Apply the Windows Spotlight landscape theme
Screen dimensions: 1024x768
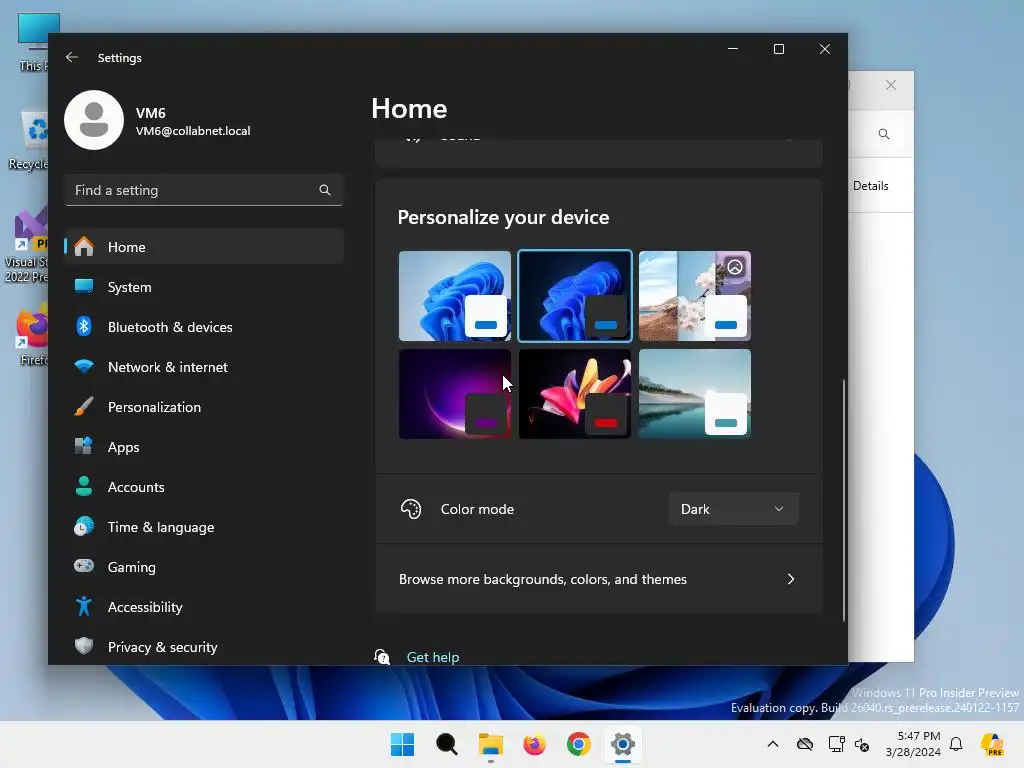point(695,296)
